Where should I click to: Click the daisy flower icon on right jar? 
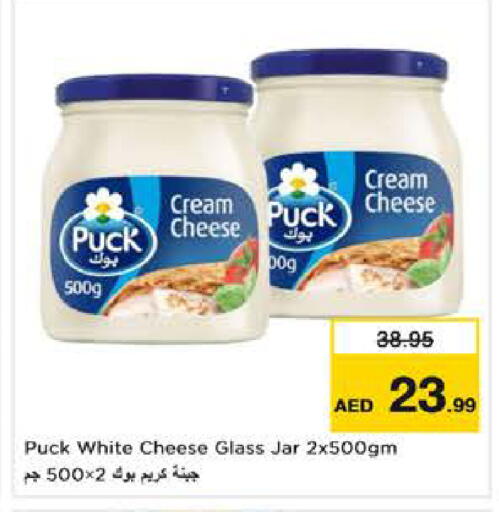click(298, 179)
